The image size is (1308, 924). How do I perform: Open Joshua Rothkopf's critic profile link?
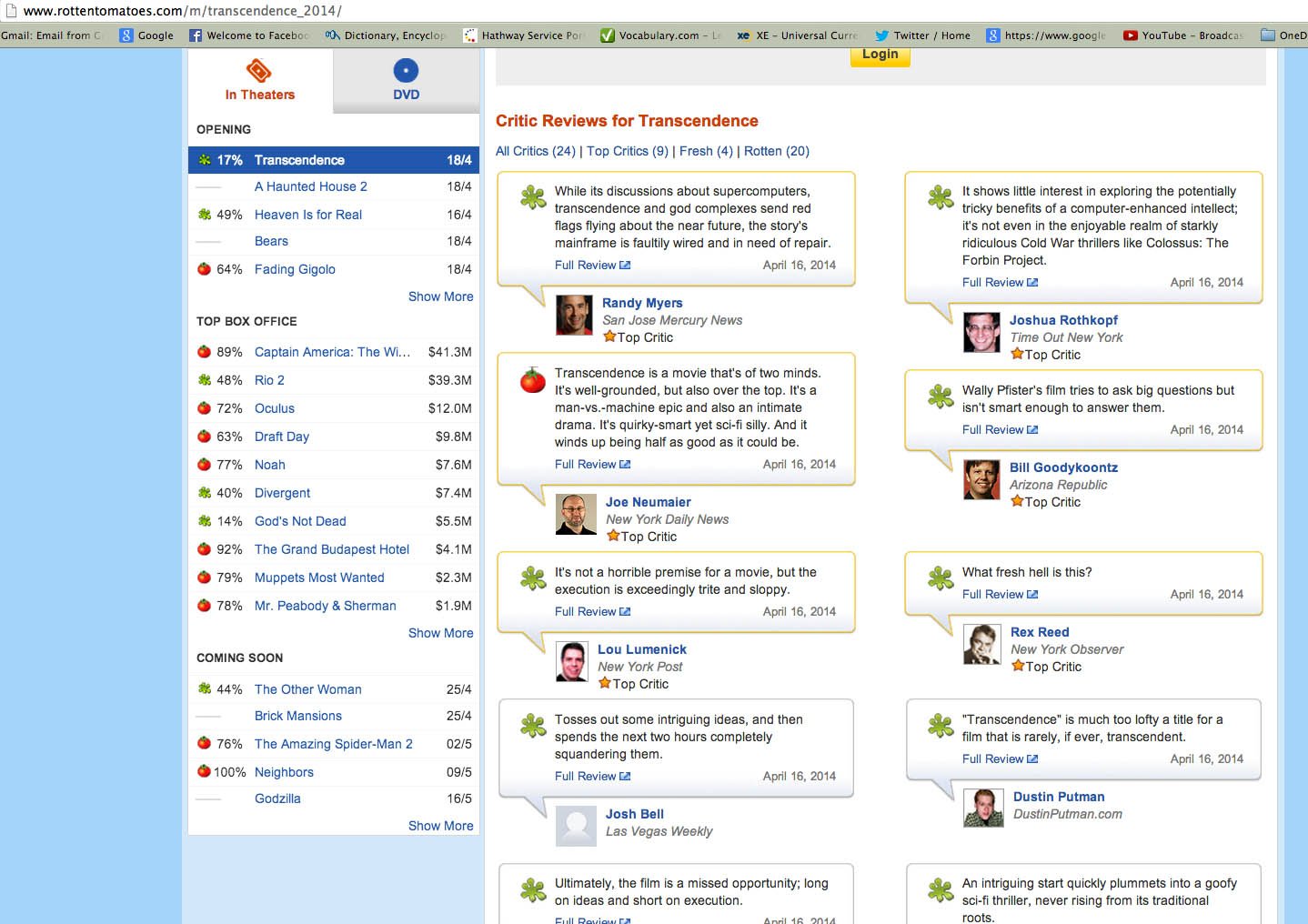click(x=1063, y=320)
